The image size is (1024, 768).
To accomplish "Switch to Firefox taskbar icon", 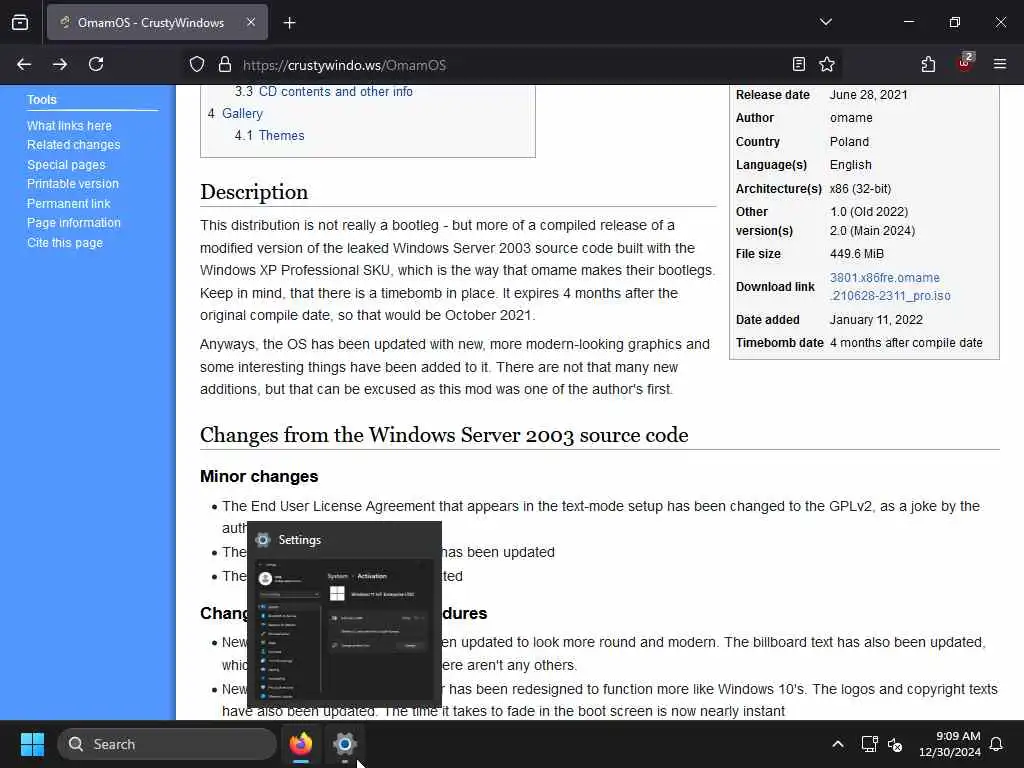I will tap(301, 744).
